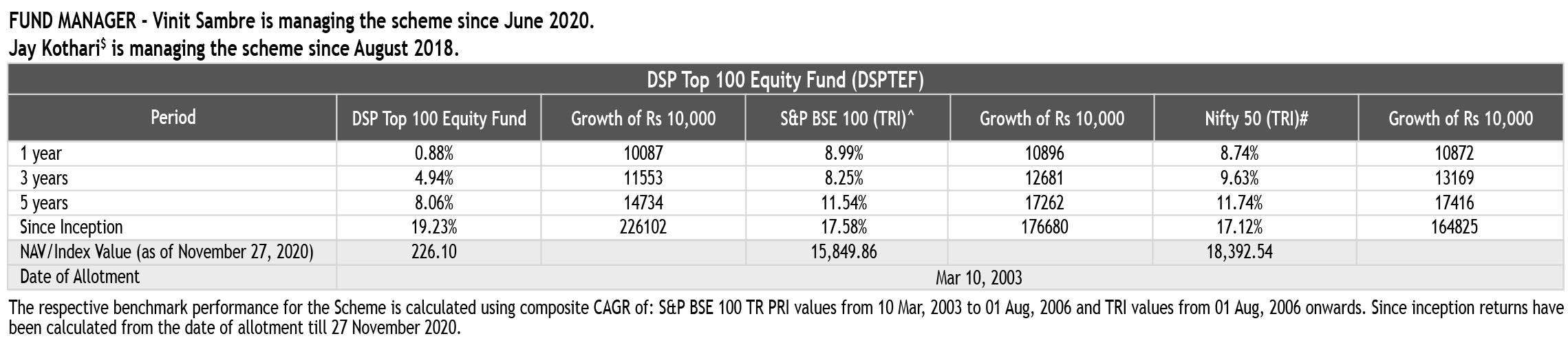Select the Mar 10, 2003 allotment date

[978, 278]
